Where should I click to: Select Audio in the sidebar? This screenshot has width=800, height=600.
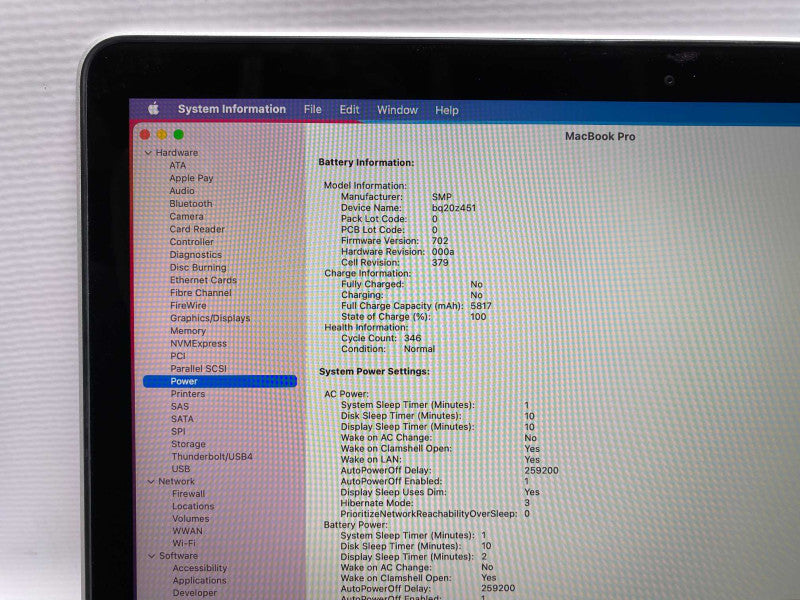(x=182, y=191)
